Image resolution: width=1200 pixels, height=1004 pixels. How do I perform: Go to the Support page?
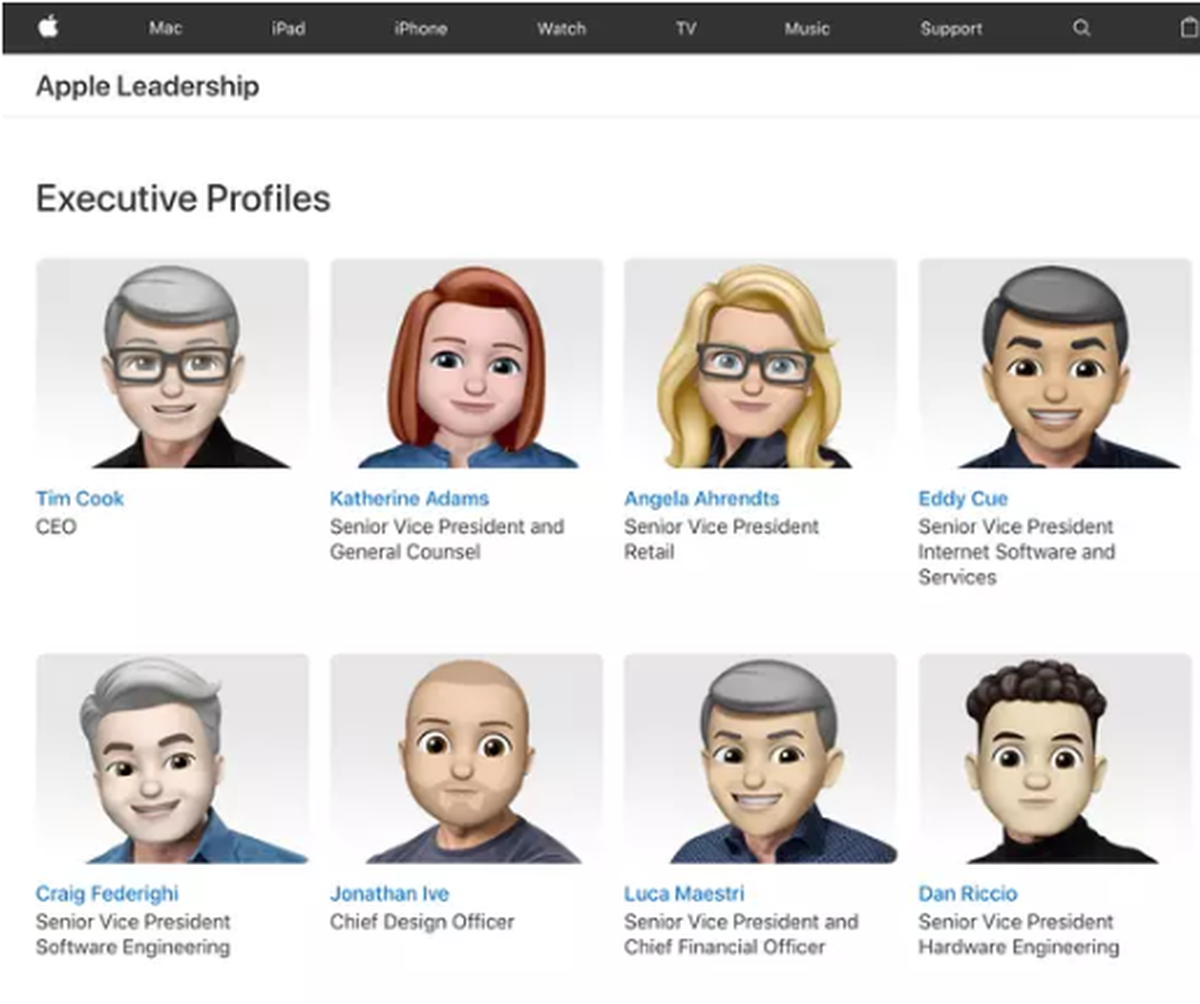[x=951, y=29]
